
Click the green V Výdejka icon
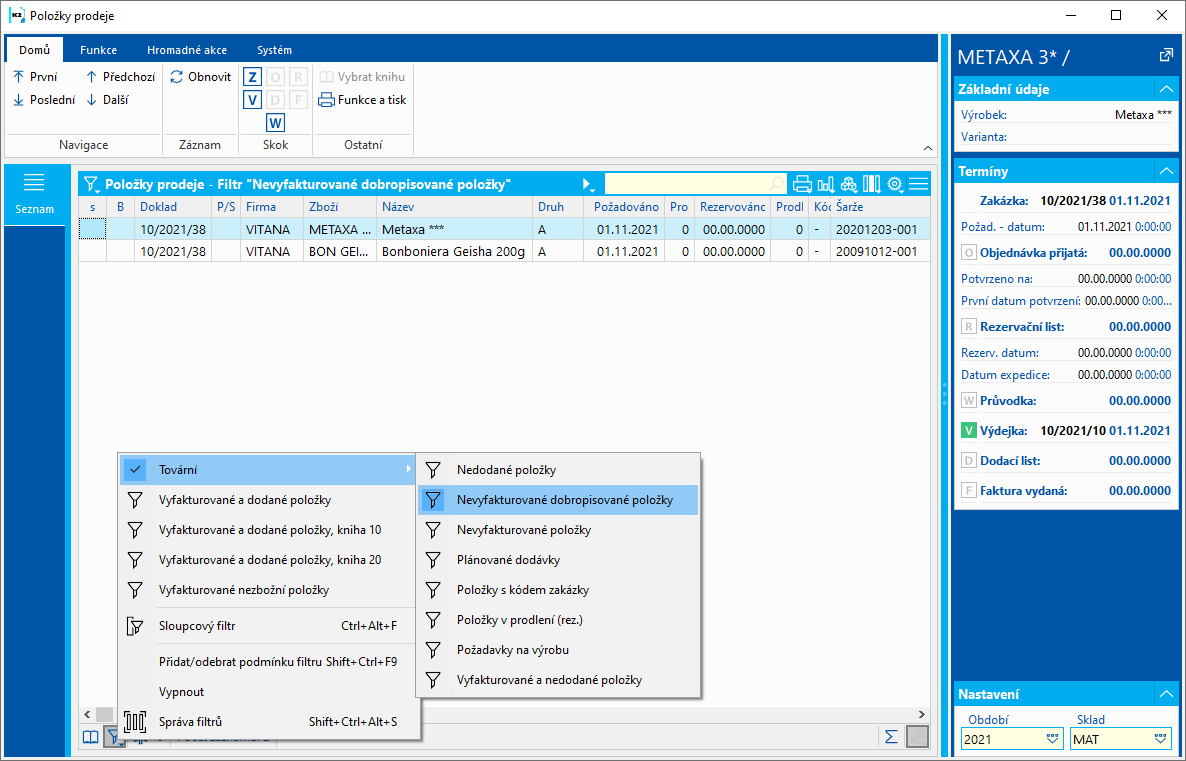pyautogui.click(x=968, y=430)
